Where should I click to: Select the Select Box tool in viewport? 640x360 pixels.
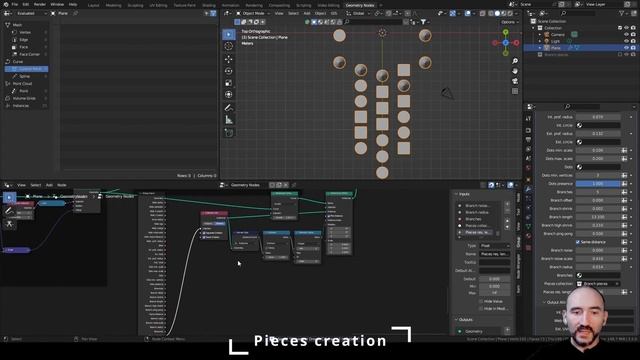click(x=229, y=34)
